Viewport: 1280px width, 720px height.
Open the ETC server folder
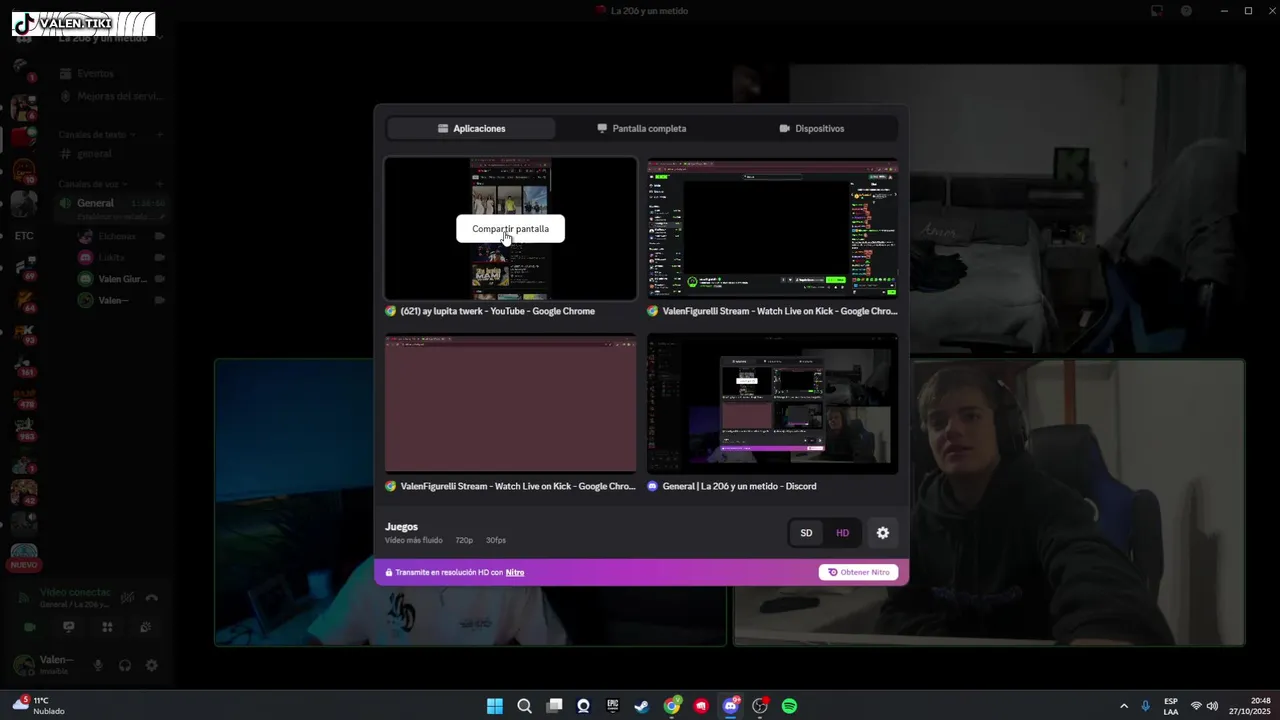(x=24, y=236)
